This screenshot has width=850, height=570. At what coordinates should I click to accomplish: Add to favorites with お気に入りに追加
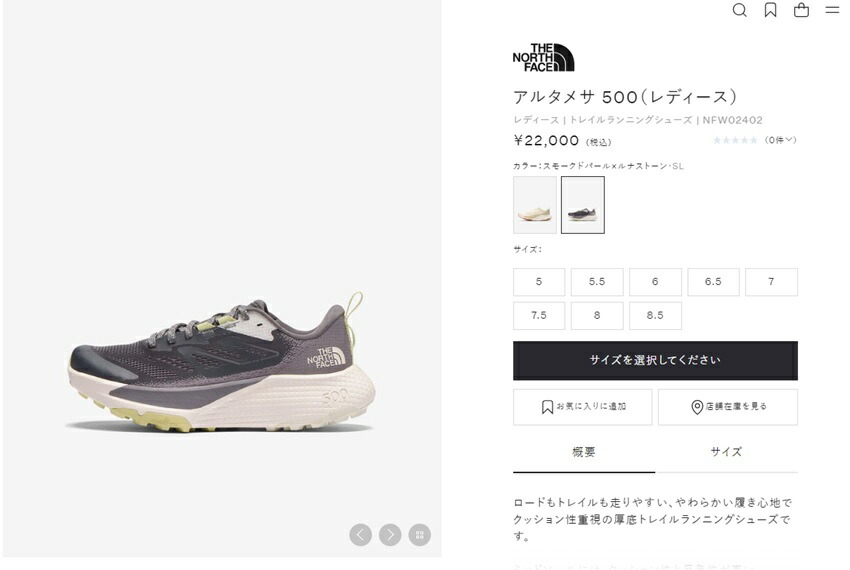click(x=583, y=407)
